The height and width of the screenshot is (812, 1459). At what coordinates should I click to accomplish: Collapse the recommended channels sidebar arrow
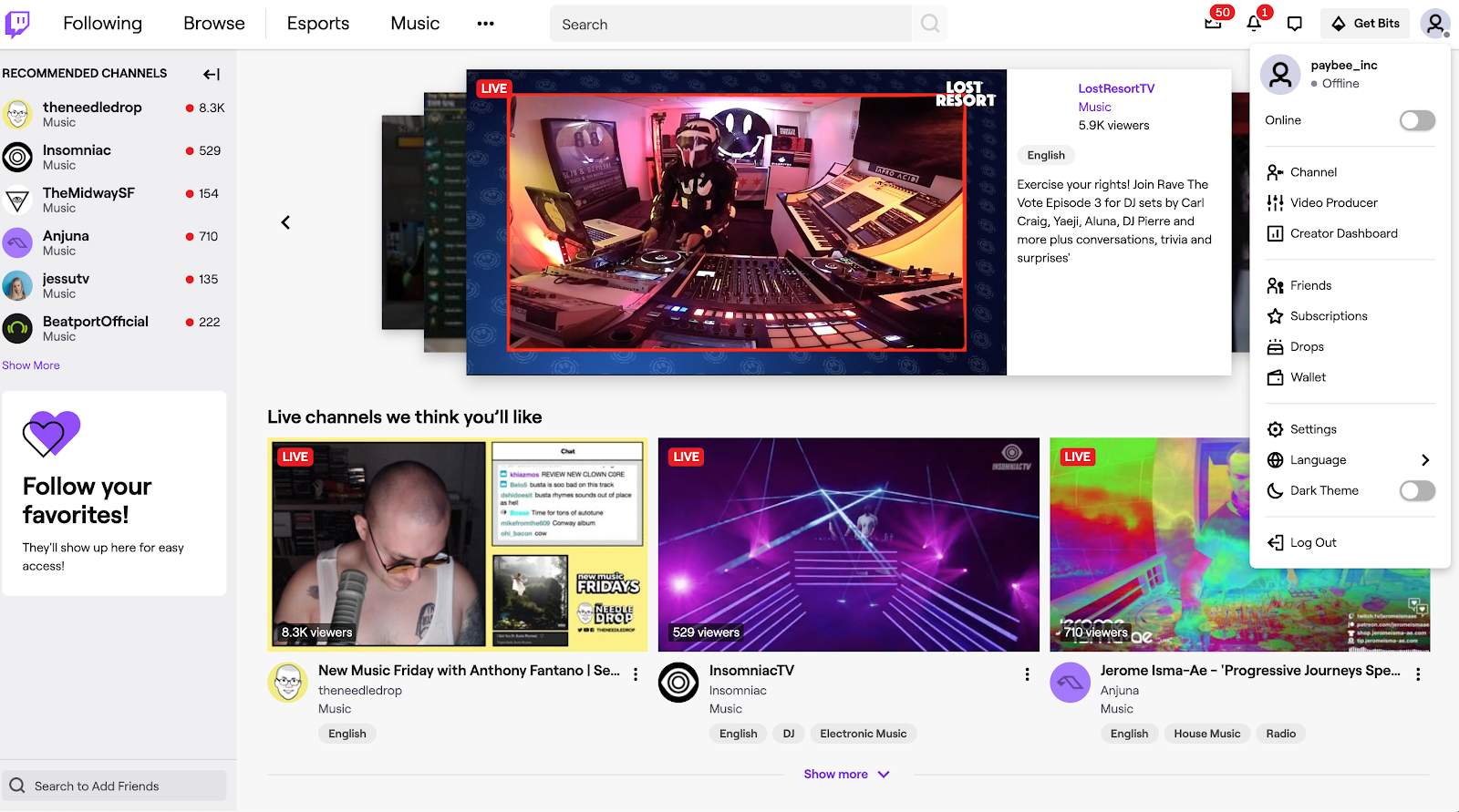[212, 74]
